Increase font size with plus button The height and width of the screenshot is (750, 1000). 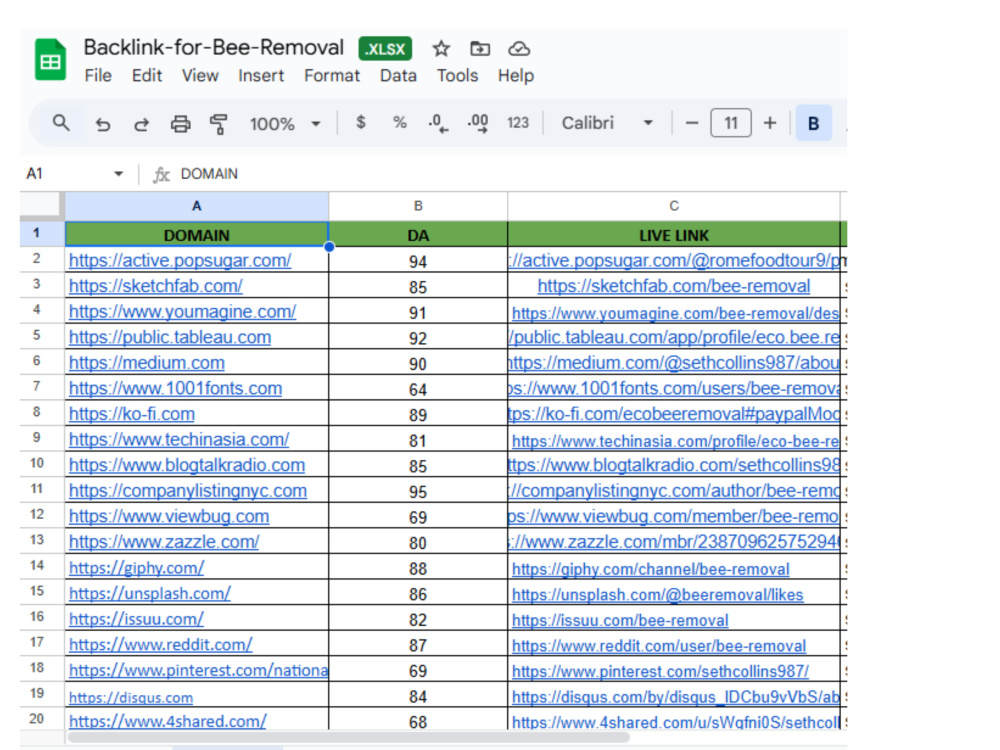tap(770, 122)
